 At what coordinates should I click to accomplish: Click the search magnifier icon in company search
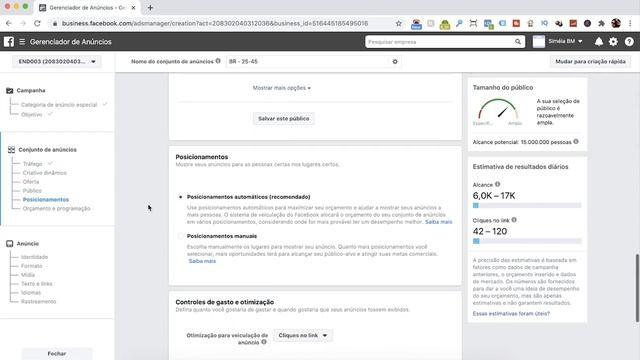[x=518, y=42]
